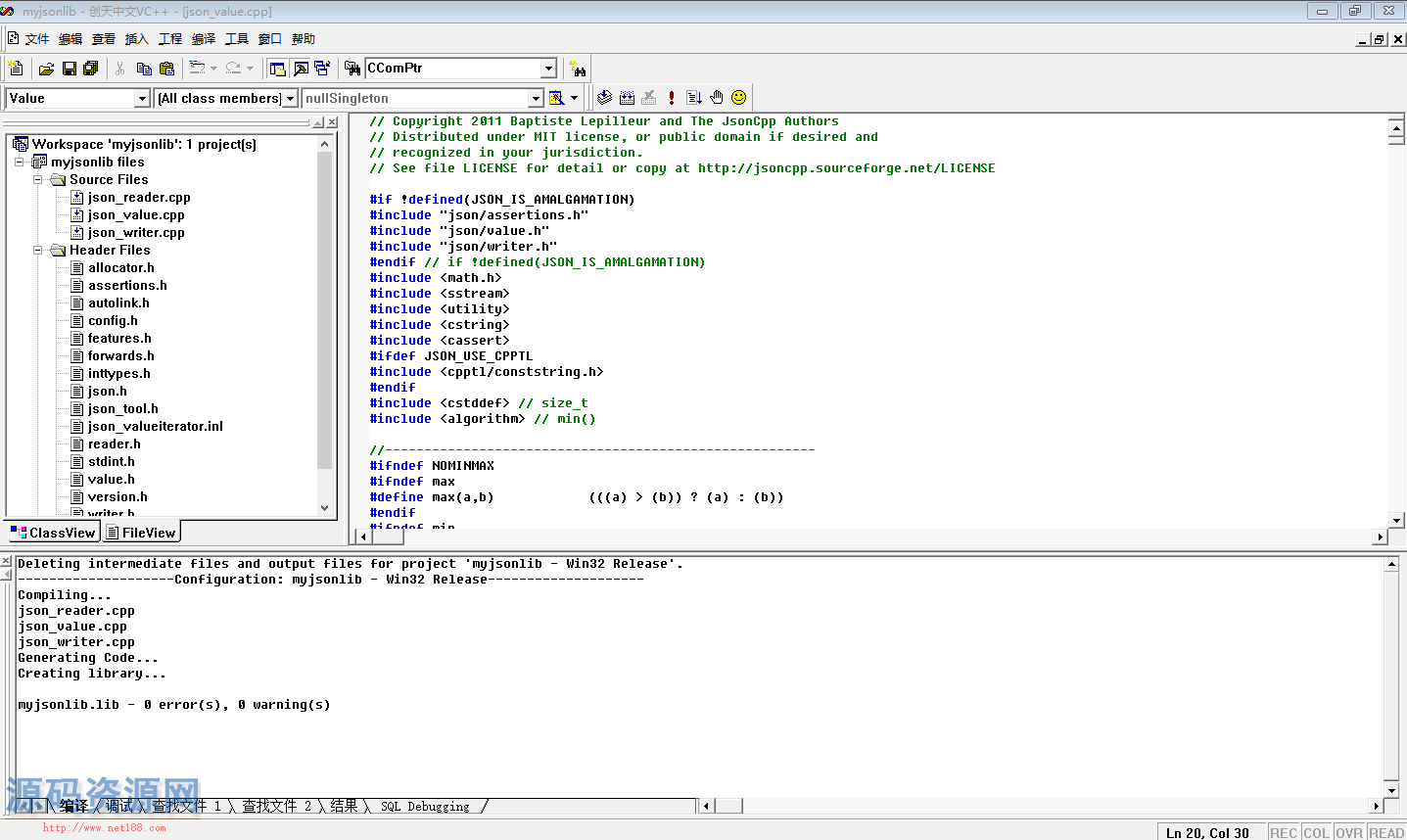Image resolution: width=1407 pixels, height=840 pixels.
Task: Click the Find in Files binoculars icon
Action: (x=352, y=69)
